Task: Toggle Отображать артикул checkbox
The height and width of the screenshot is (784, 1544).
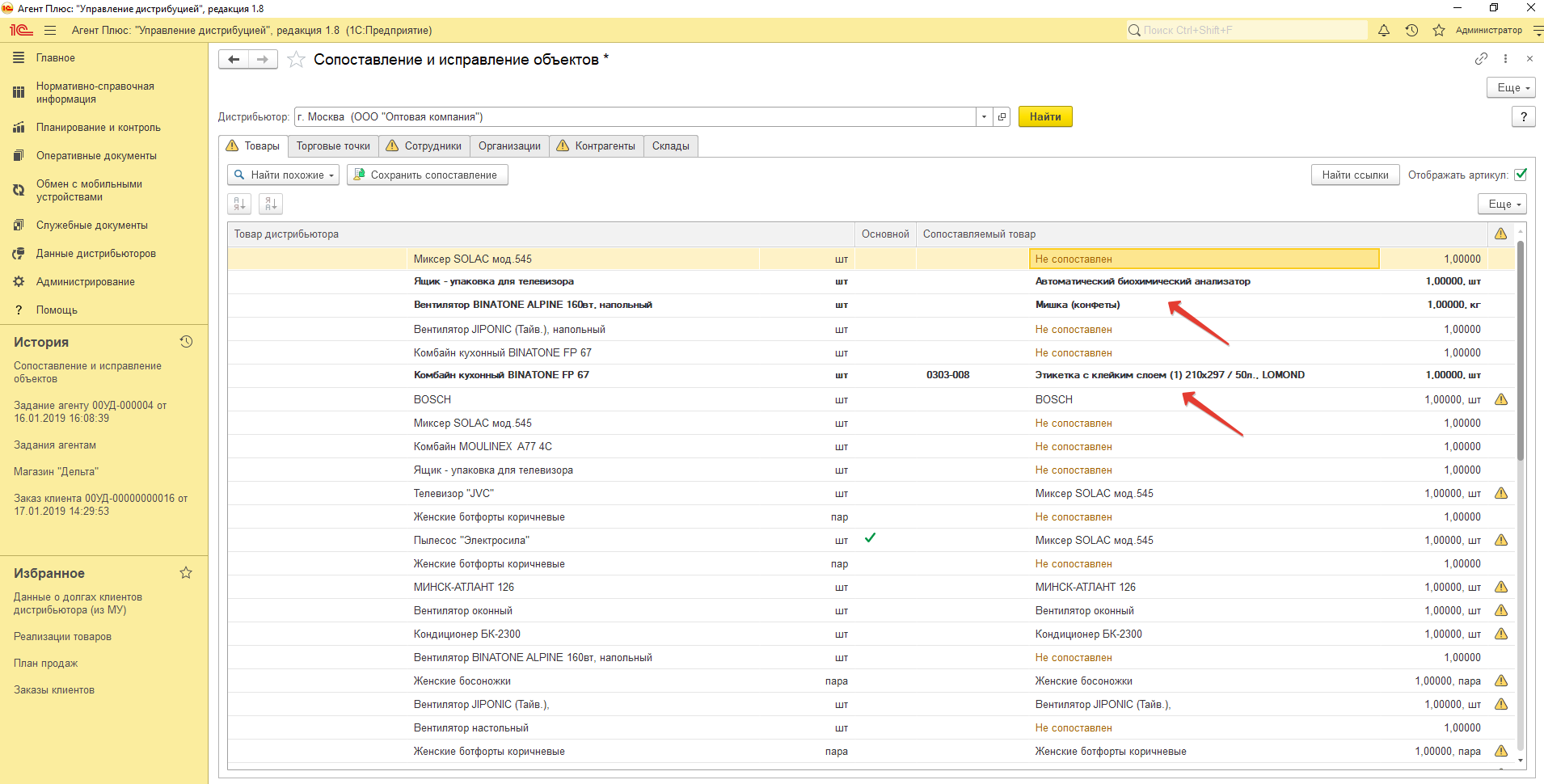Action: (1521, 175)
